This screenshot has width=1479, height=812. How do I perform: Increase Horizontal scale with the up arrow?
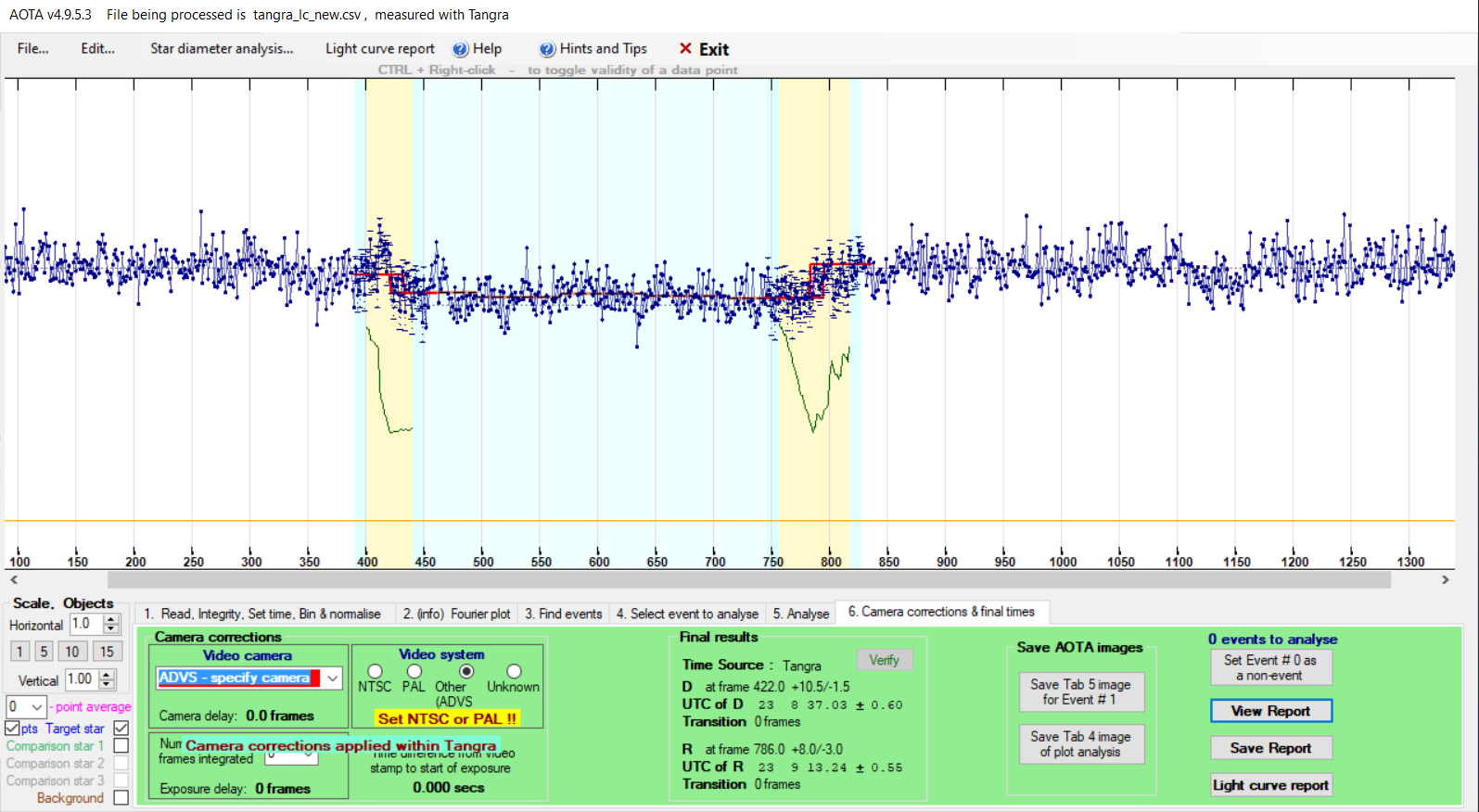tap(111, 619)
